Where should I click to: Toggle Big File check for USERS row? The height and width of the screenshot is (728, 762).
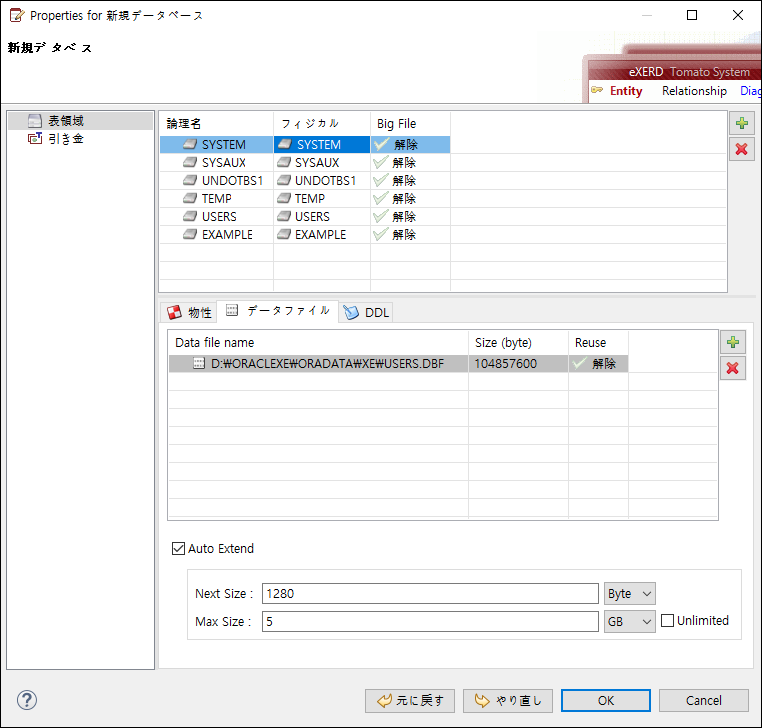[x=381, y=216]
